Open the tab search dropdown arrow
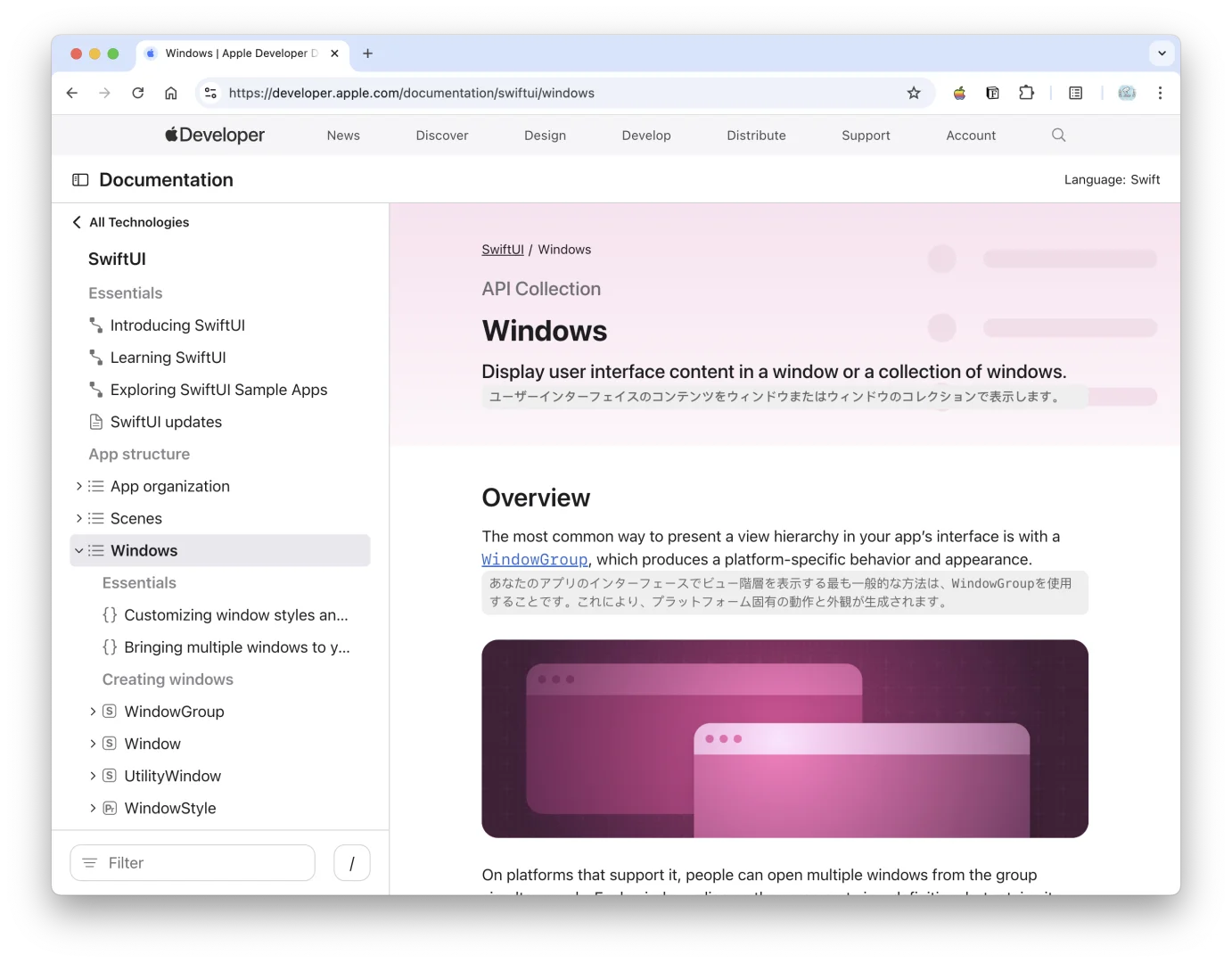The image size is (1232, 963). click(x=1162, y=53)
